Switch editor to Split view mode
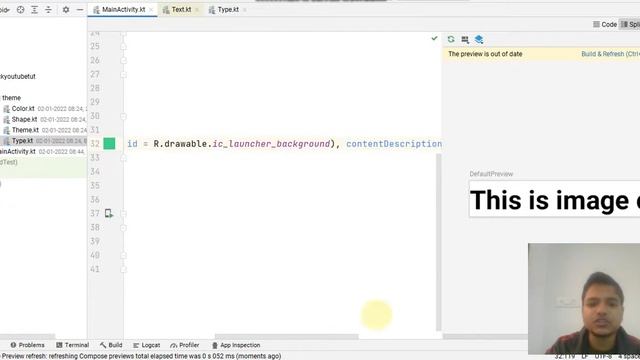640x360 pixels. tap(630, 24)
